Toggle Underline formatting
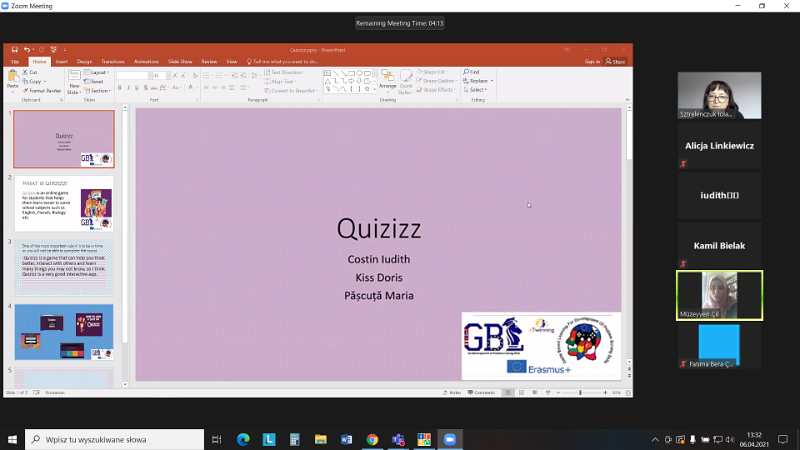Image resolution: width=800 pixels, height=450 pixels. pos(137,88)
